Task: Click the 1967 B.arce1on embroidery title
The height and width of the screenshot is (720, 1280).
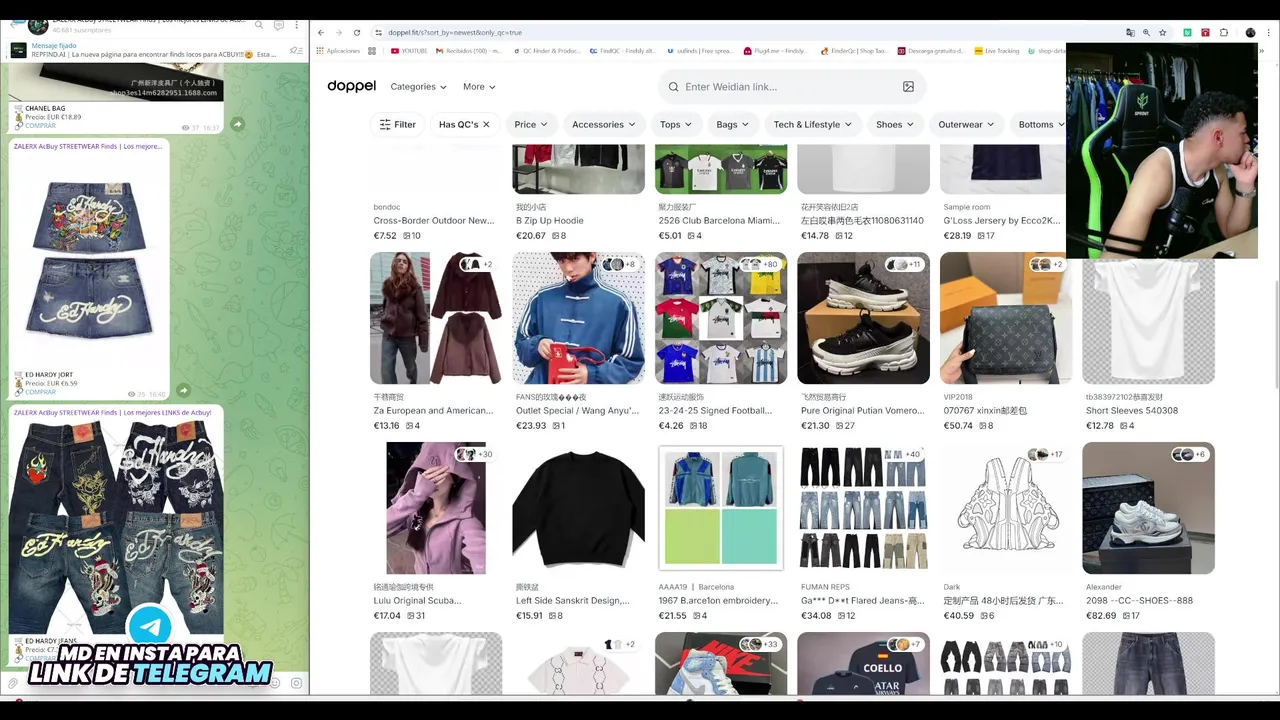Action: point(718,601)
